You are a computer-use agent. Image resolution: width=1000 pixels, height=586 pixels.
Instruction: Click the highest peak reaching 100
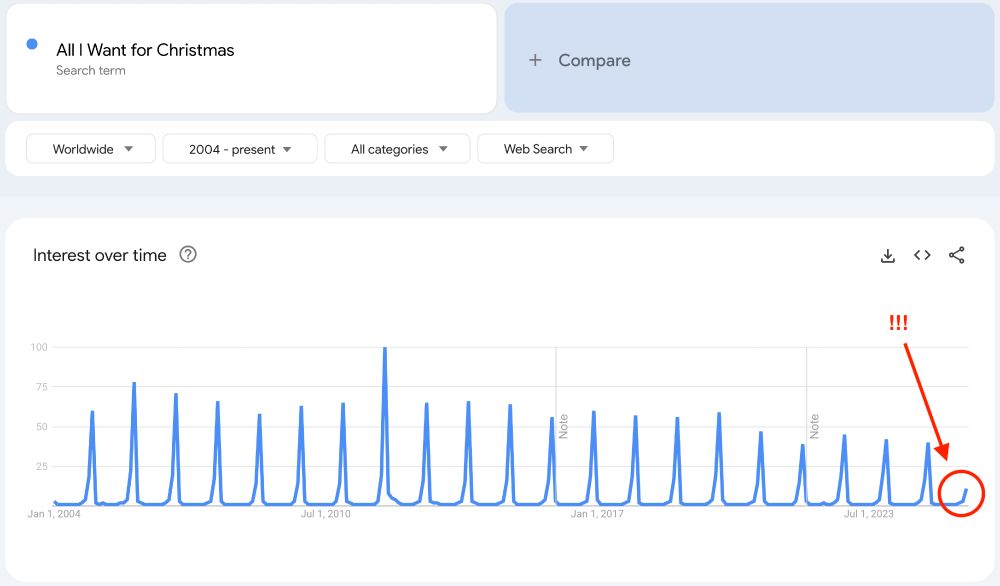tap(385, 348)
